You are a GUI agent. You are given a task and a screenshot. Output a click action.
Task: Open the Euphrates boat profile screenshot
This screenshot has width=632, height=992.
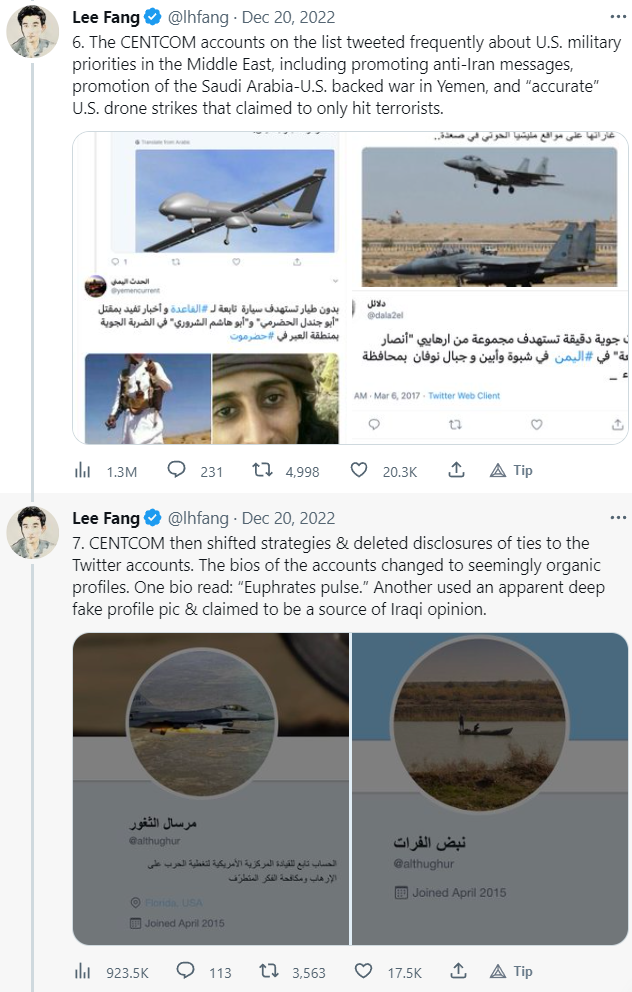pyautogui.click(x=490, y=790)
